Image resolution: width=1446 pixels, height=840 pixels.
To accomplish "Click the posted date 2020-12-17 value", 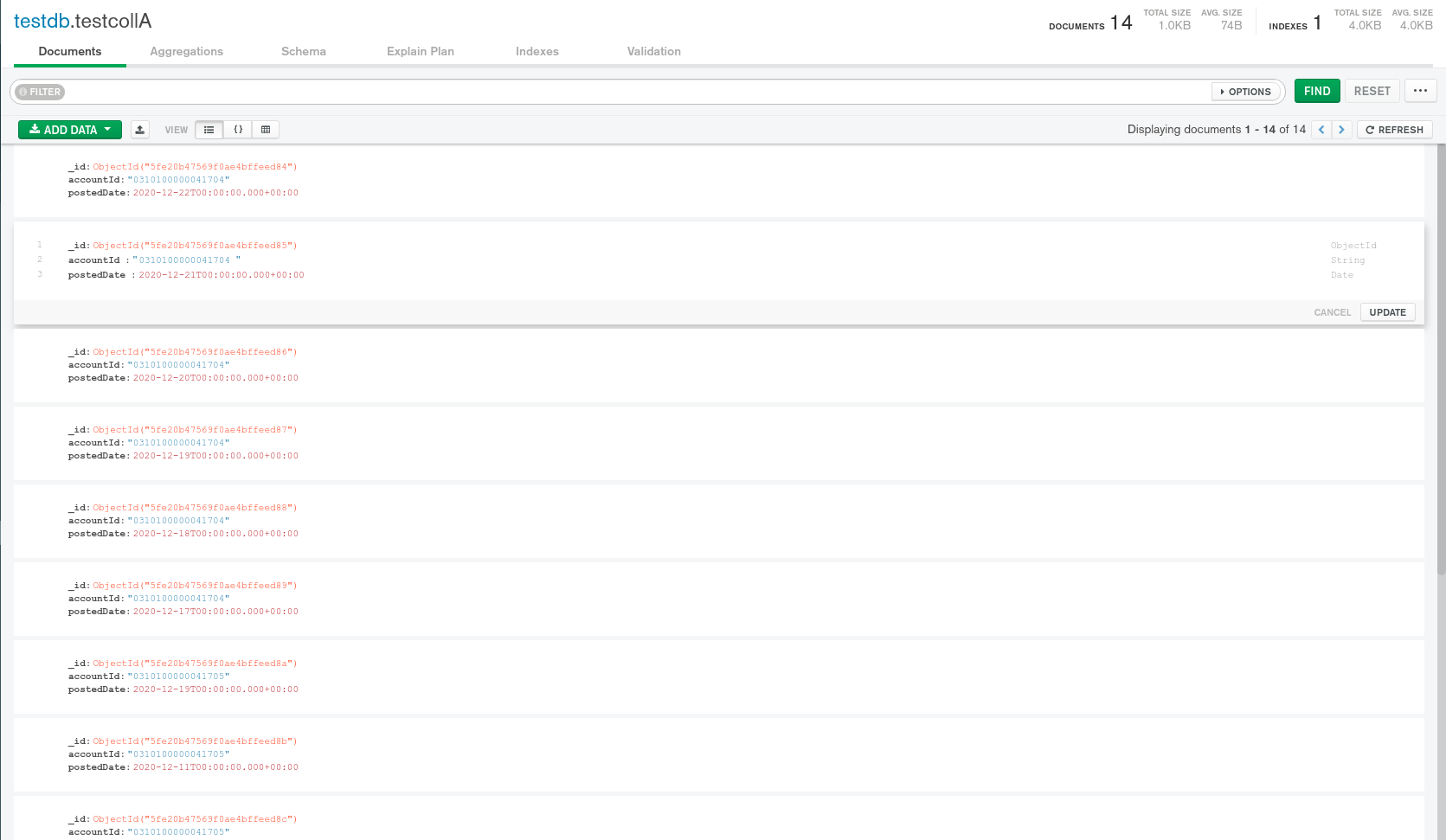I will point(215,612).
